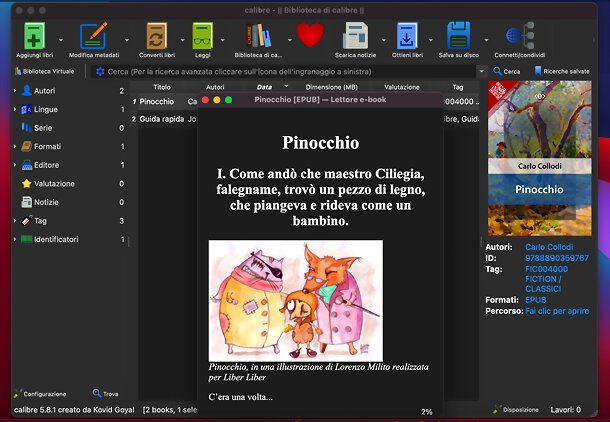This screenshot has height=422, width=610.
Task: Click the Converti libri icon
Action: point(157,36)
